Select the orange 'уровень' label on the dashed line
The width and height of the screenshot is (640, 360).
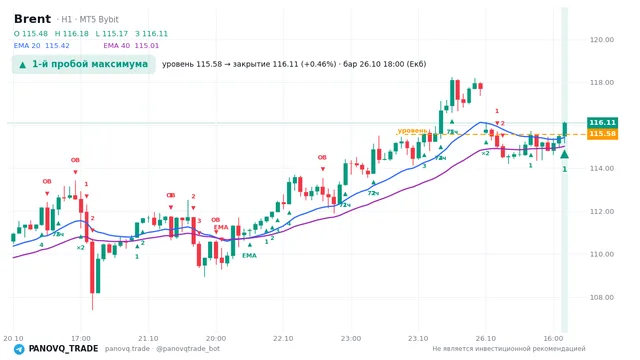(412, 130)
